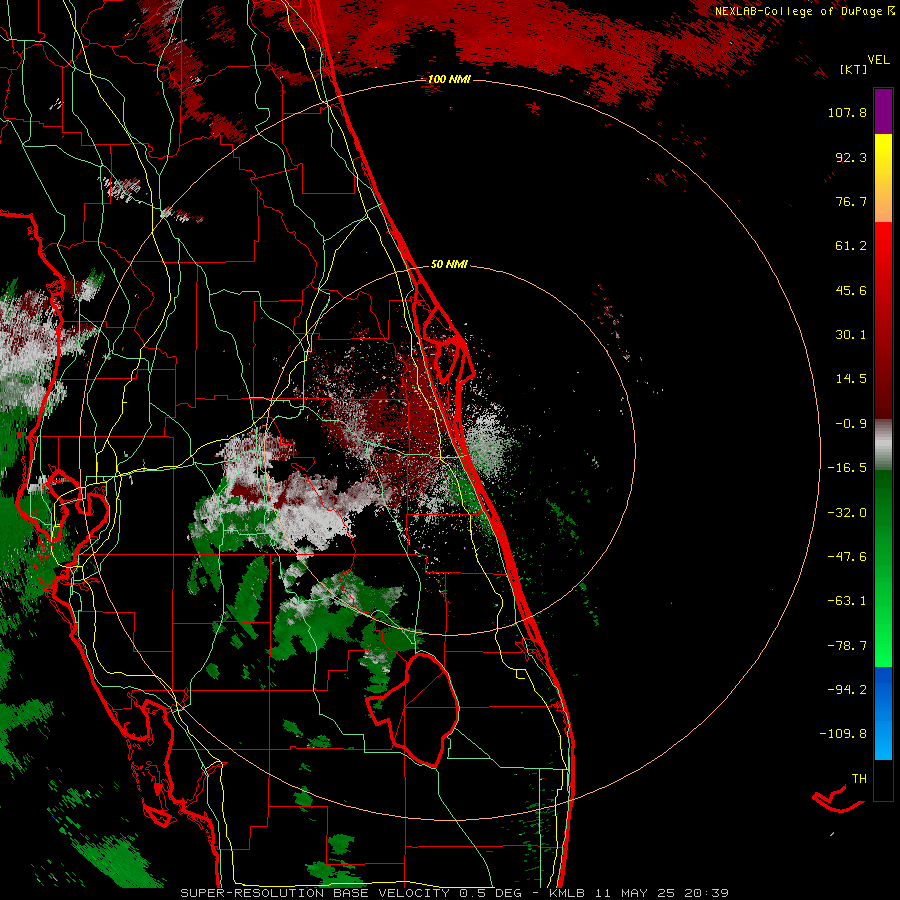Click the -63.1 velocity scale value
Viewport: 900px width, 900px height.
tap(847, 601)
